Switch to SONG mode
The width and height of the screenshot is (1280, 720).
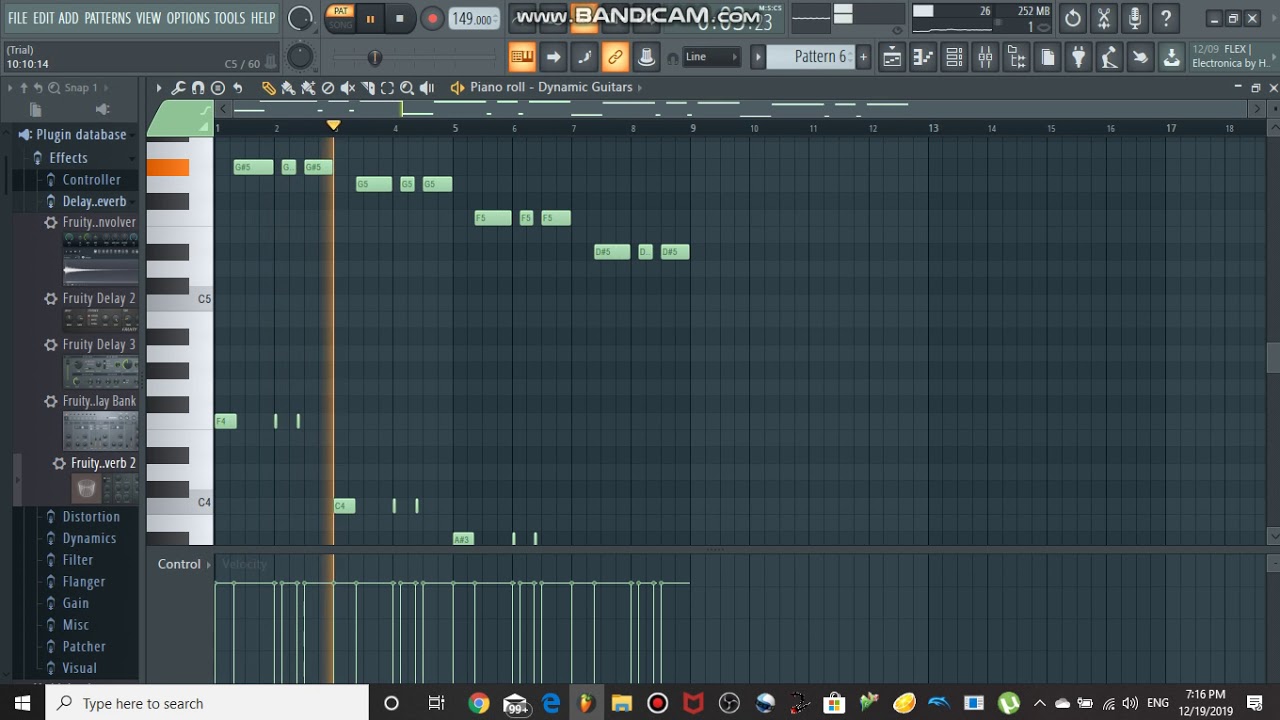[341, 25]
